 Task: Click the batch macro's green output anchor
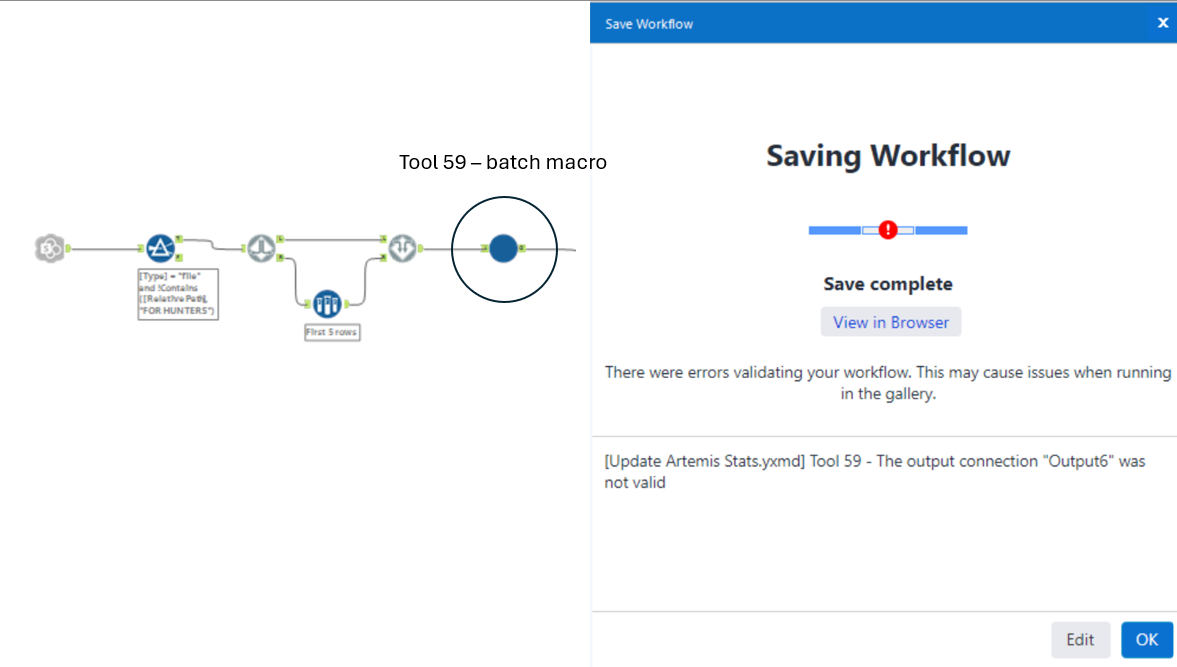(x=523, y=248)
